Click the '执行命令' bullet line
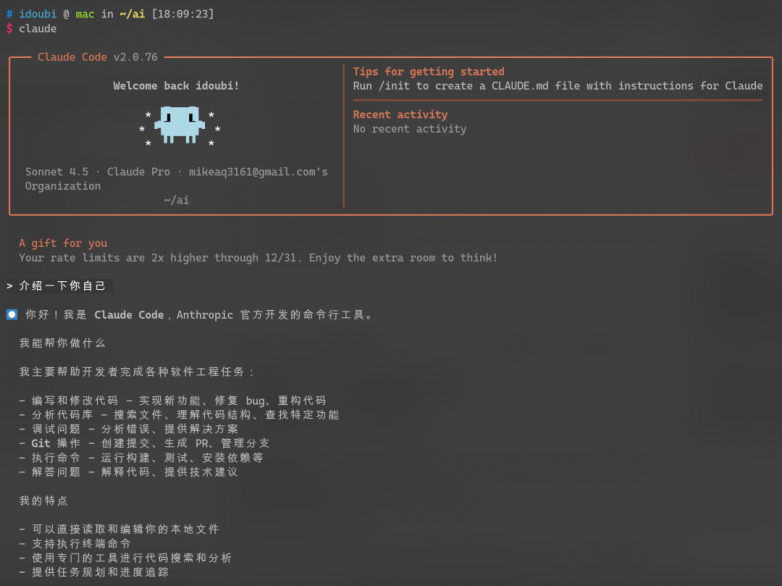The width and height of the screenshot is (782, 586). point(141,458)
